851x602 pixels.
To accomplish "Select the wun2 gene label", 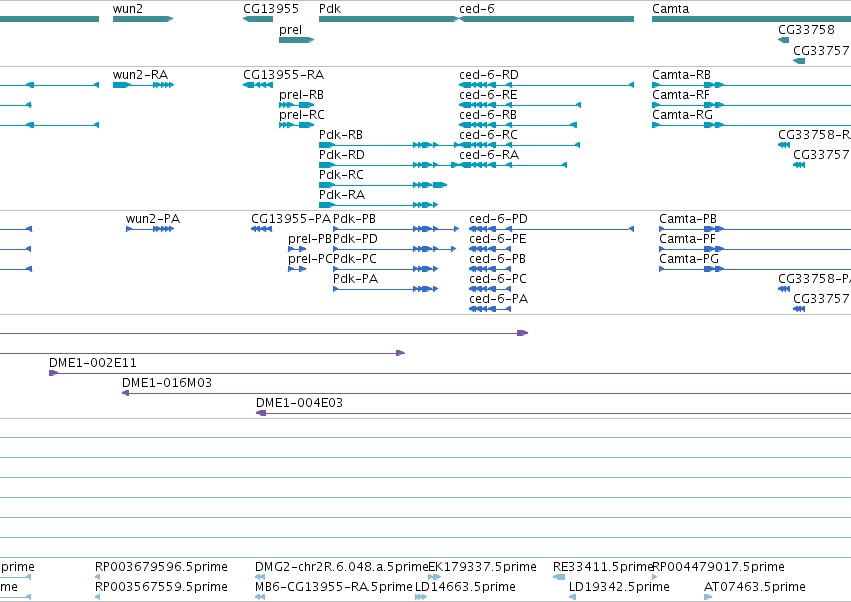I will click(x=128, y=9).
